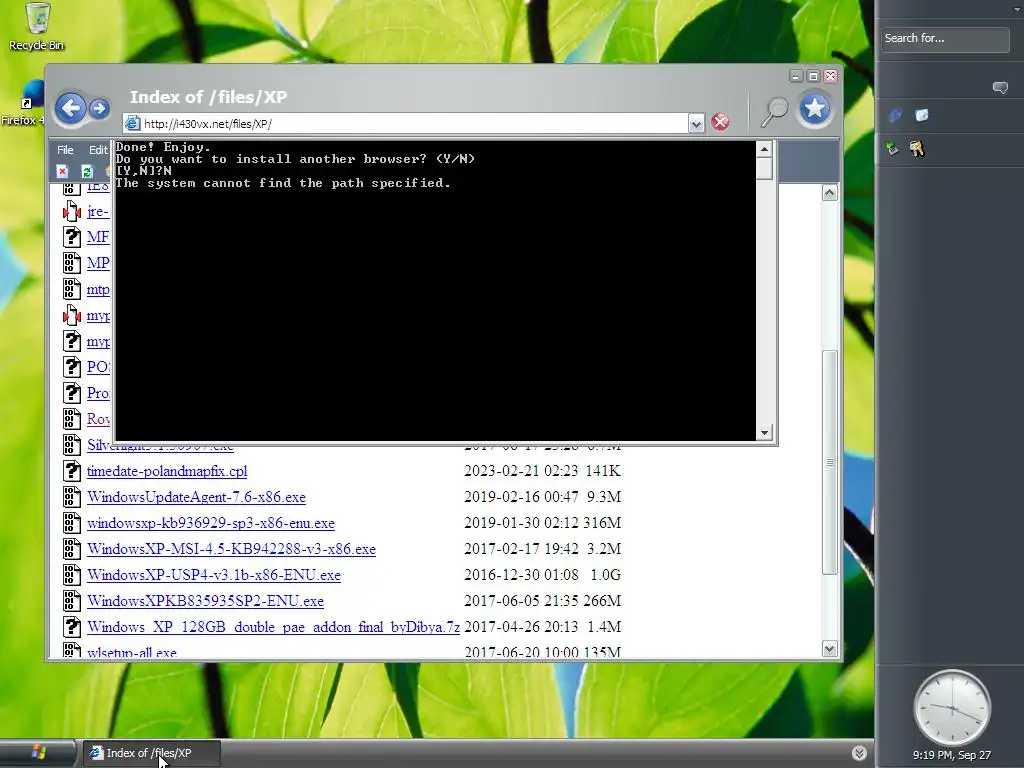Open windowsxp-kb936929-sp3-x86-enu.exe link
This screenshot has width=1024, height=768.
click(210, 523)
